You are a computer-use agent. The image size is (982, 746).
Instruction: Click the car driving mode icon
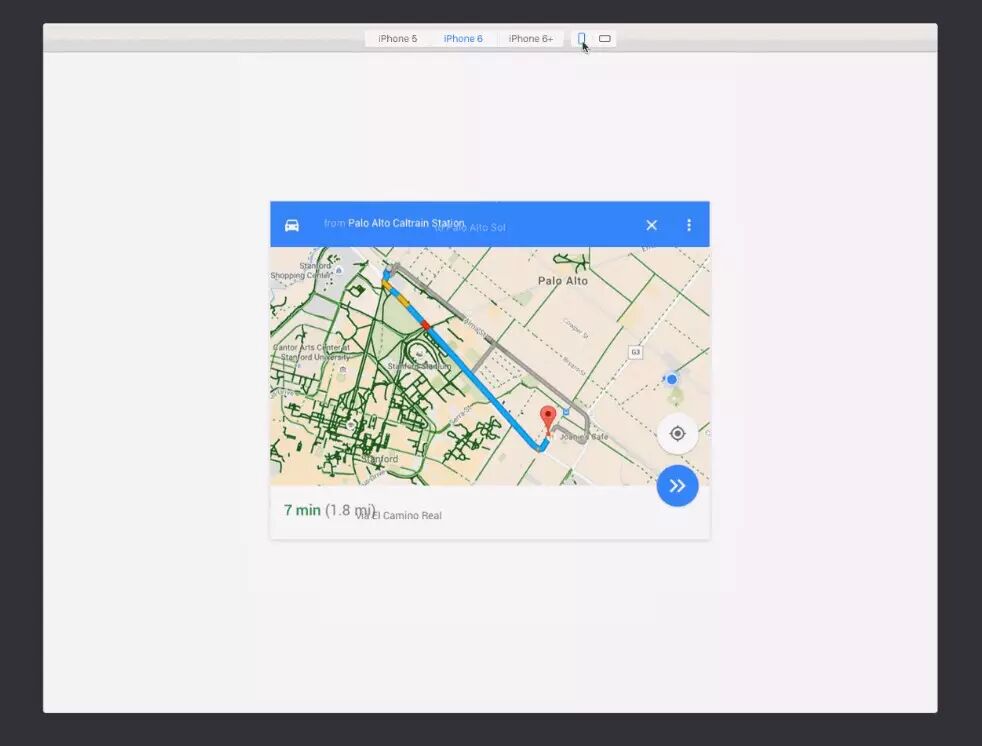[x=292, y=225]
